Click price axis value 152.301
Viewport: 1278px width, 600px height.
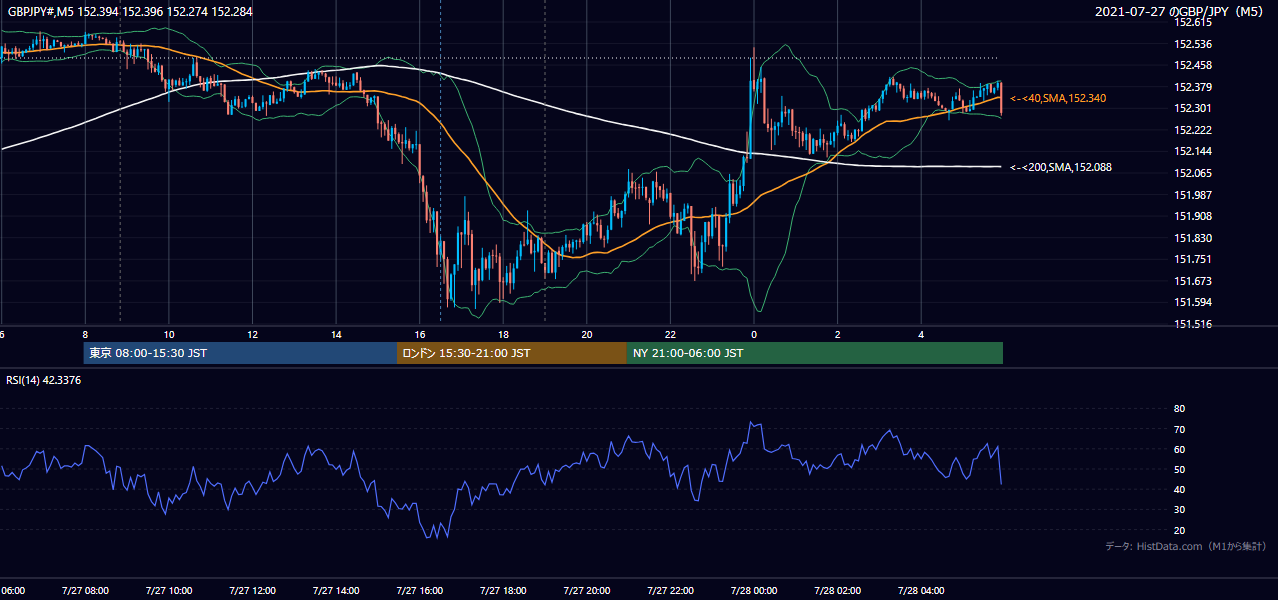(1192, 108)
